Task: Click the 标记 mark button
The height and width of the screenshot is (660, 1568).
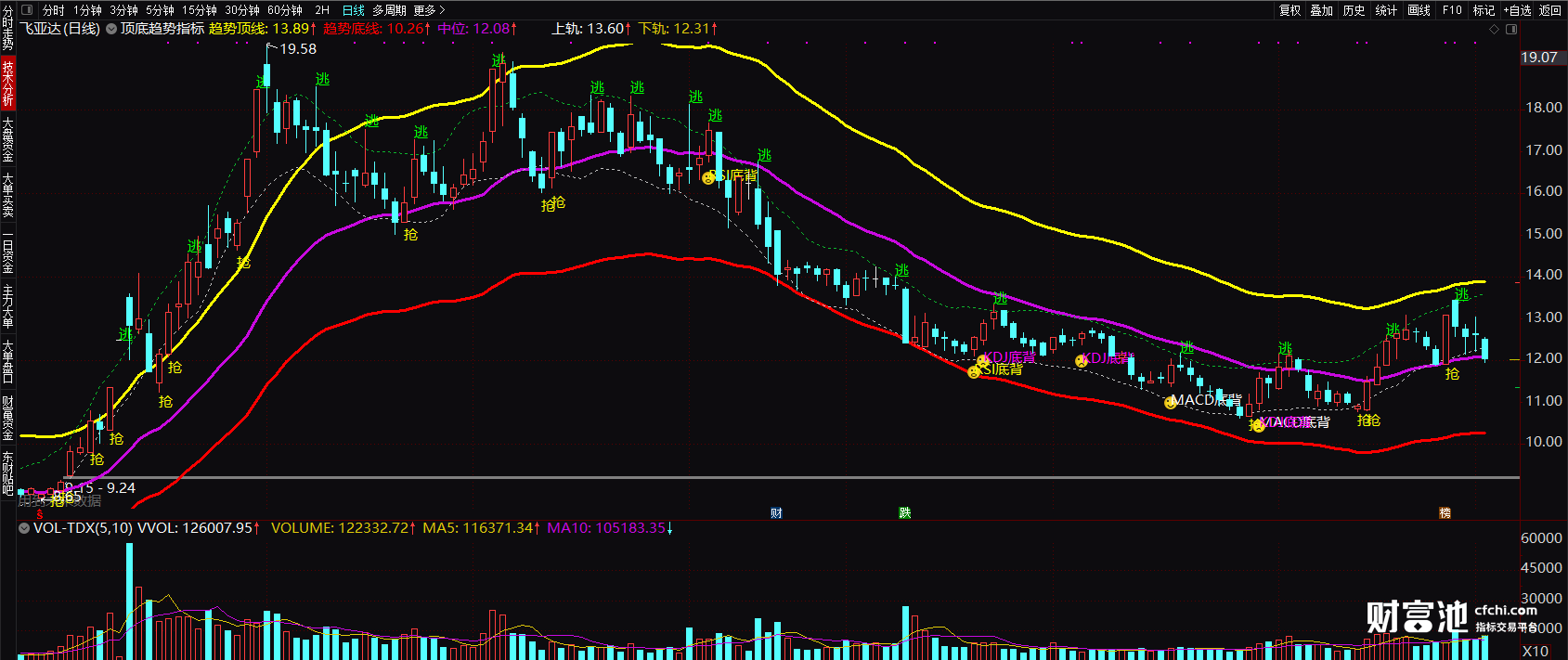Action: pyautogui.click(x=1484, y=10)
